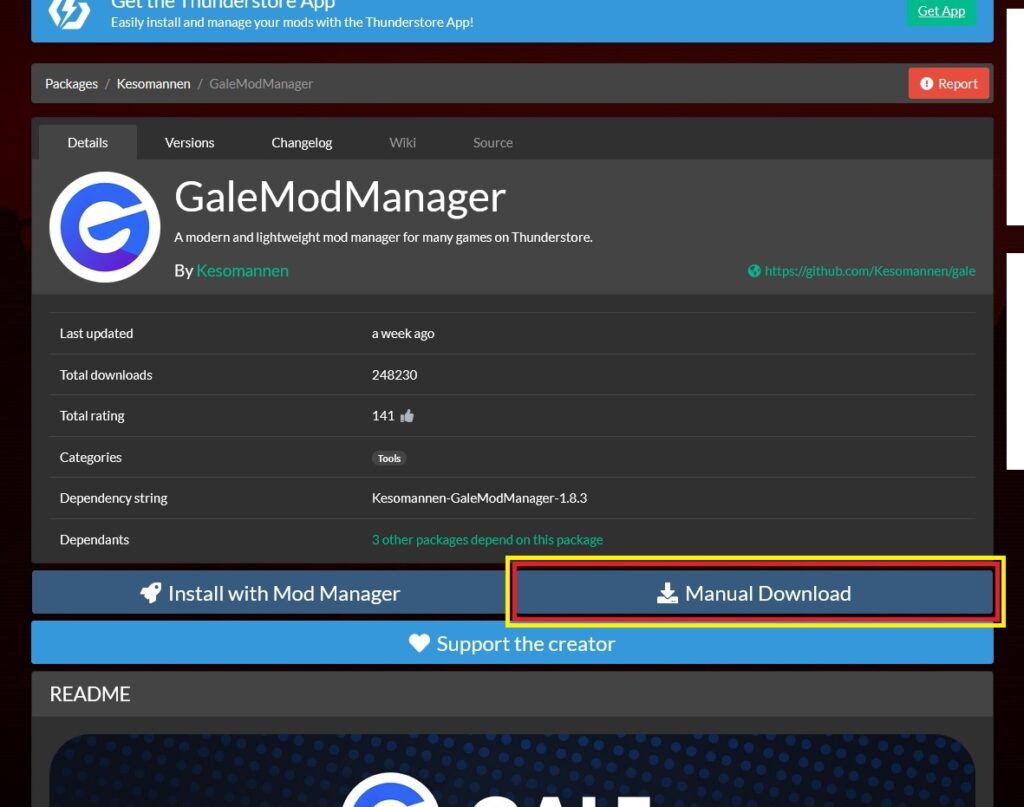Click the Install with Mod Manager button

coord(270,592)
